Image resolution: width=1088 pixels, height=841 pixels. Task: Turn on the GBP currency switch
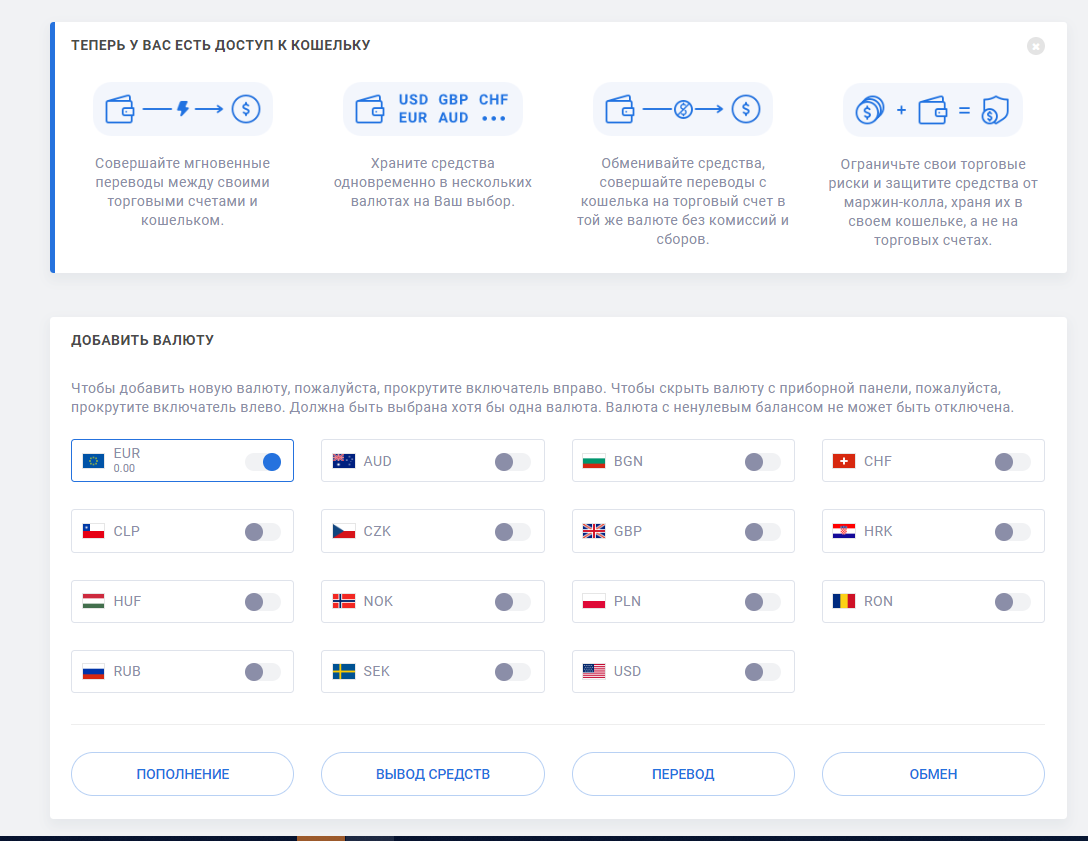coord(763,532)
